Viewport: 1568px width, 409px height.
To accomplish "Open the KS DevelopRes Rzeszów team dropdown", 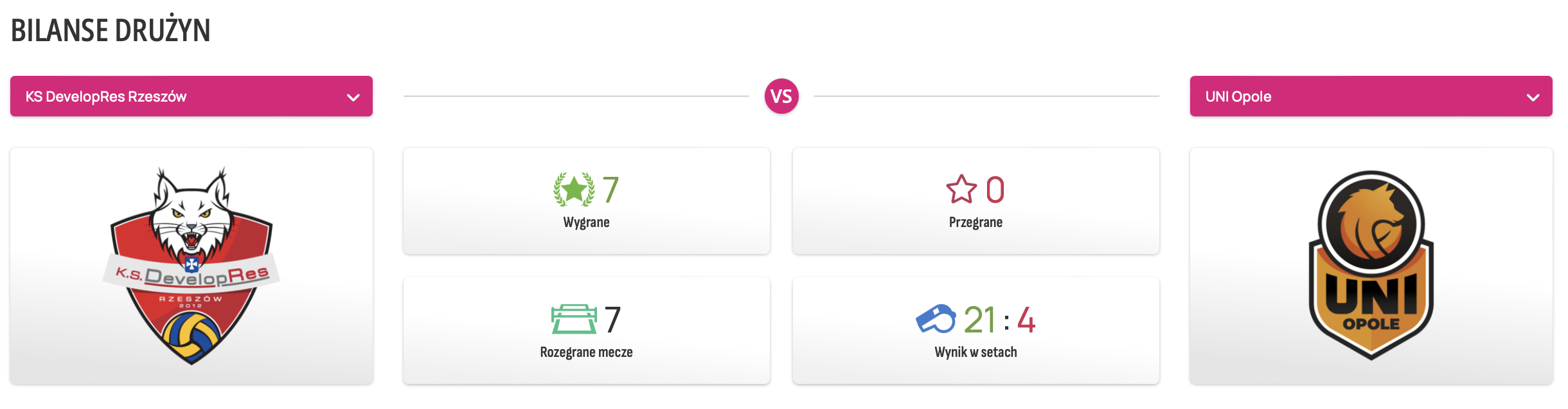I will click(191, 96).
